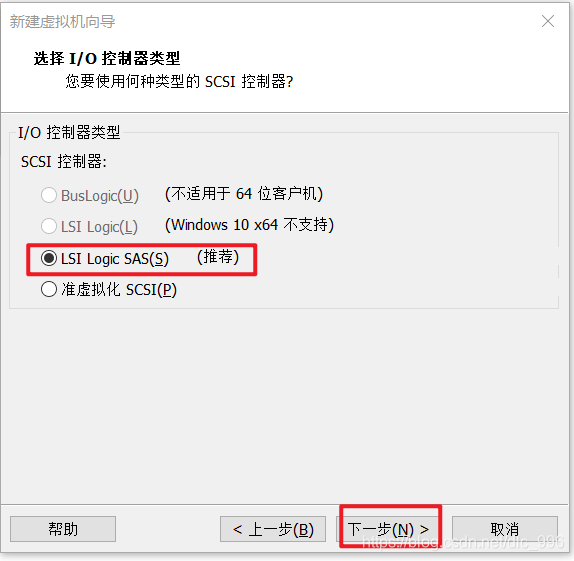Click the 准虚拟化 SCSI(P) label text
Screen dimensions: 574x561
[119, 290]
